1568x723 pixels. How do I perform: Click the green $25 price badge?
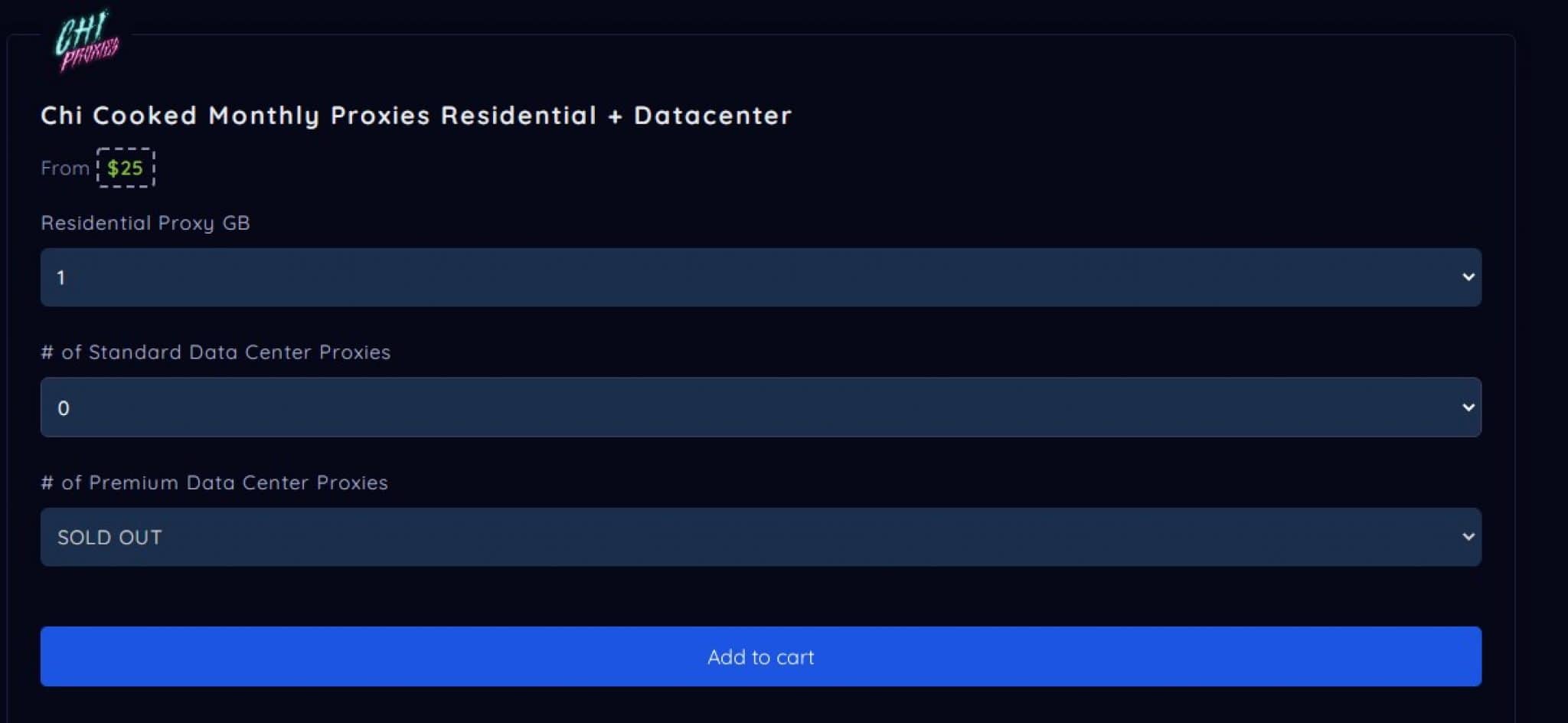click(126, 168)
